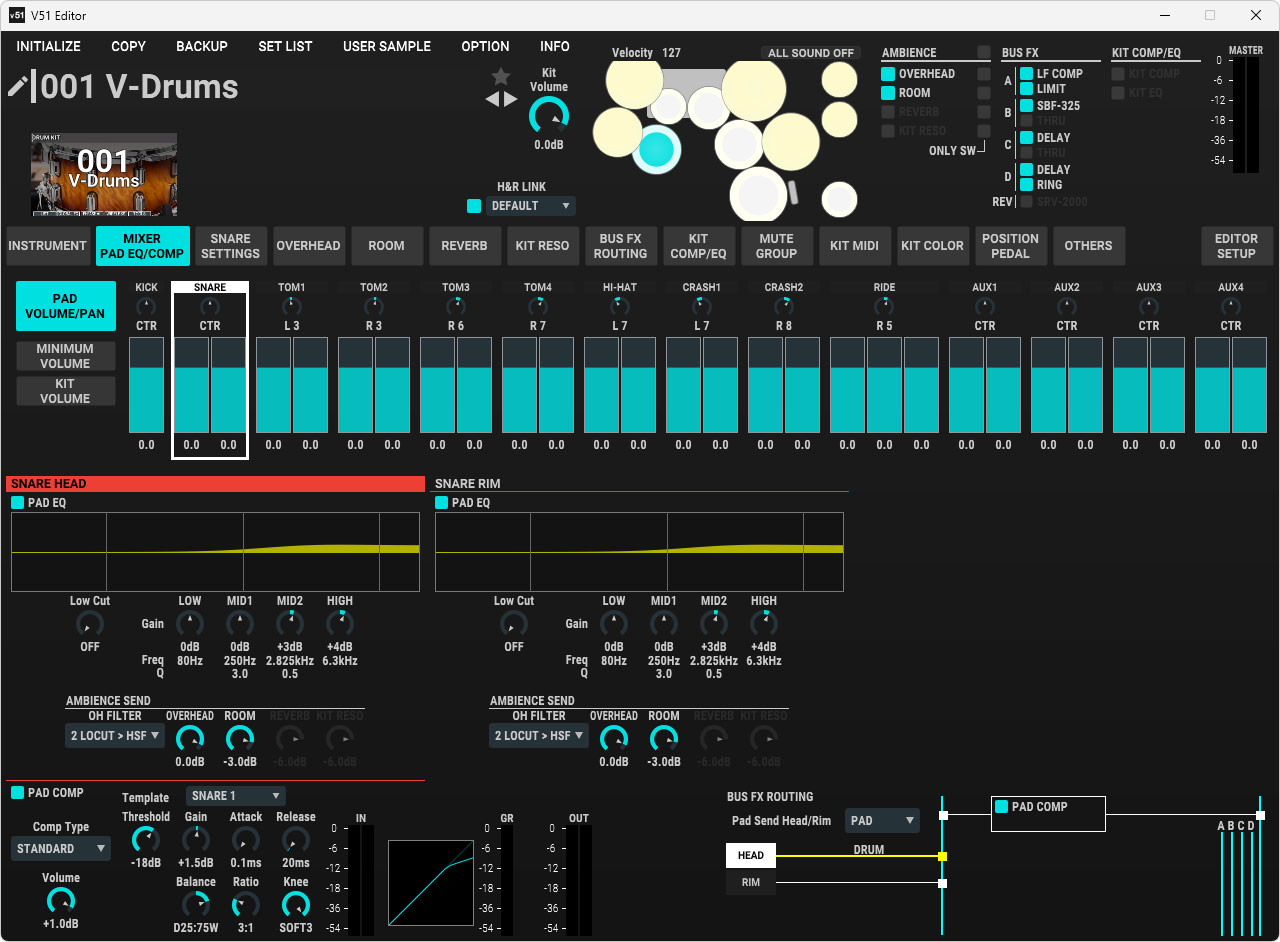Disable the Snare Head PAD EQ
This screenshot has width=1280, height=942.
(18, 503)
